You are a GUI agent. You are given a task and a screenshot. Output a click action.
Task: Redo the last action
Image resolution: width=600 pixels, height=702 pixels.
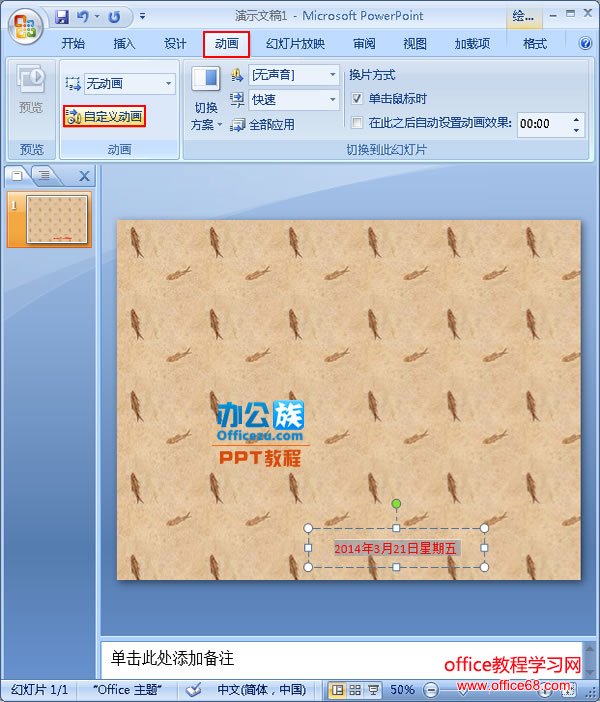pos(114,17)
